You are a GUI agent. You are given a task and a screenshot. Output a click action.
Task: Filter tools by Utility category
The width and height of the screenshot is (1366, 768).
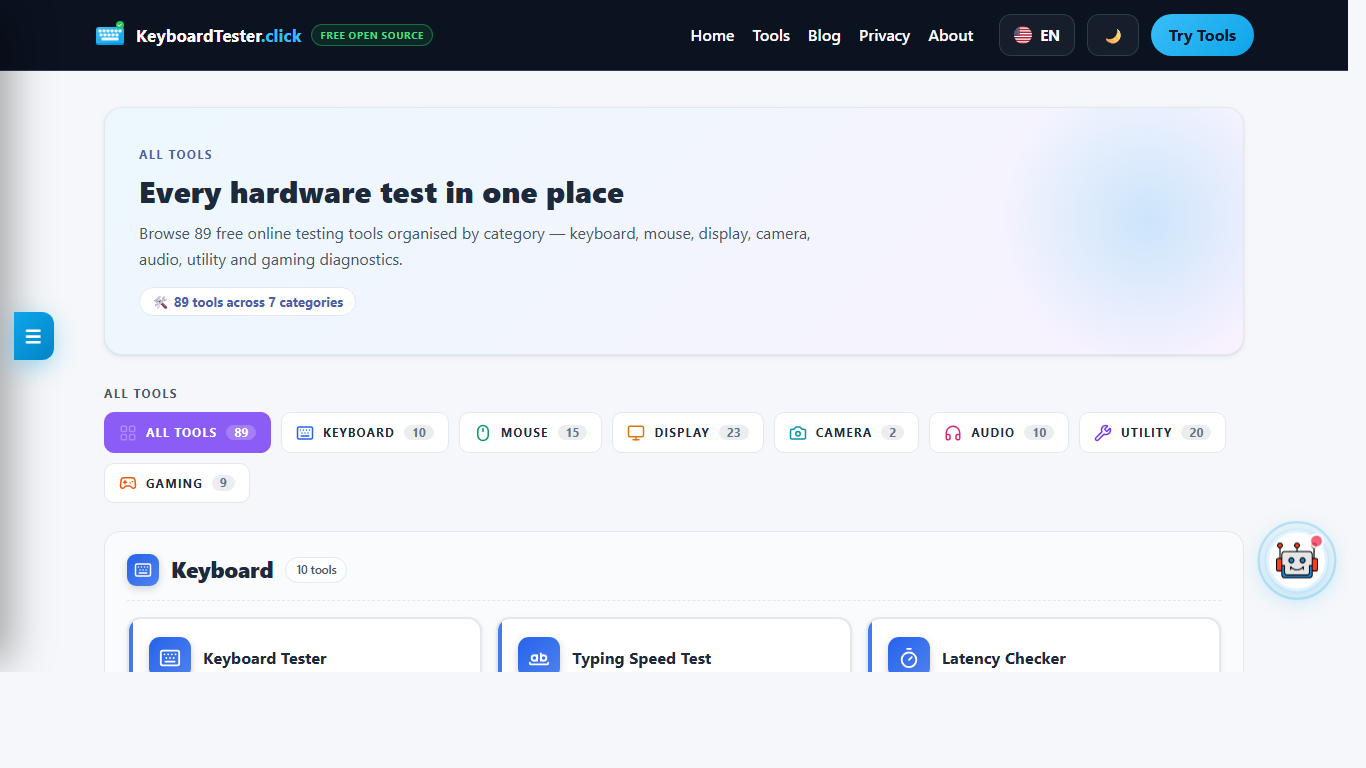(1152, 432)
